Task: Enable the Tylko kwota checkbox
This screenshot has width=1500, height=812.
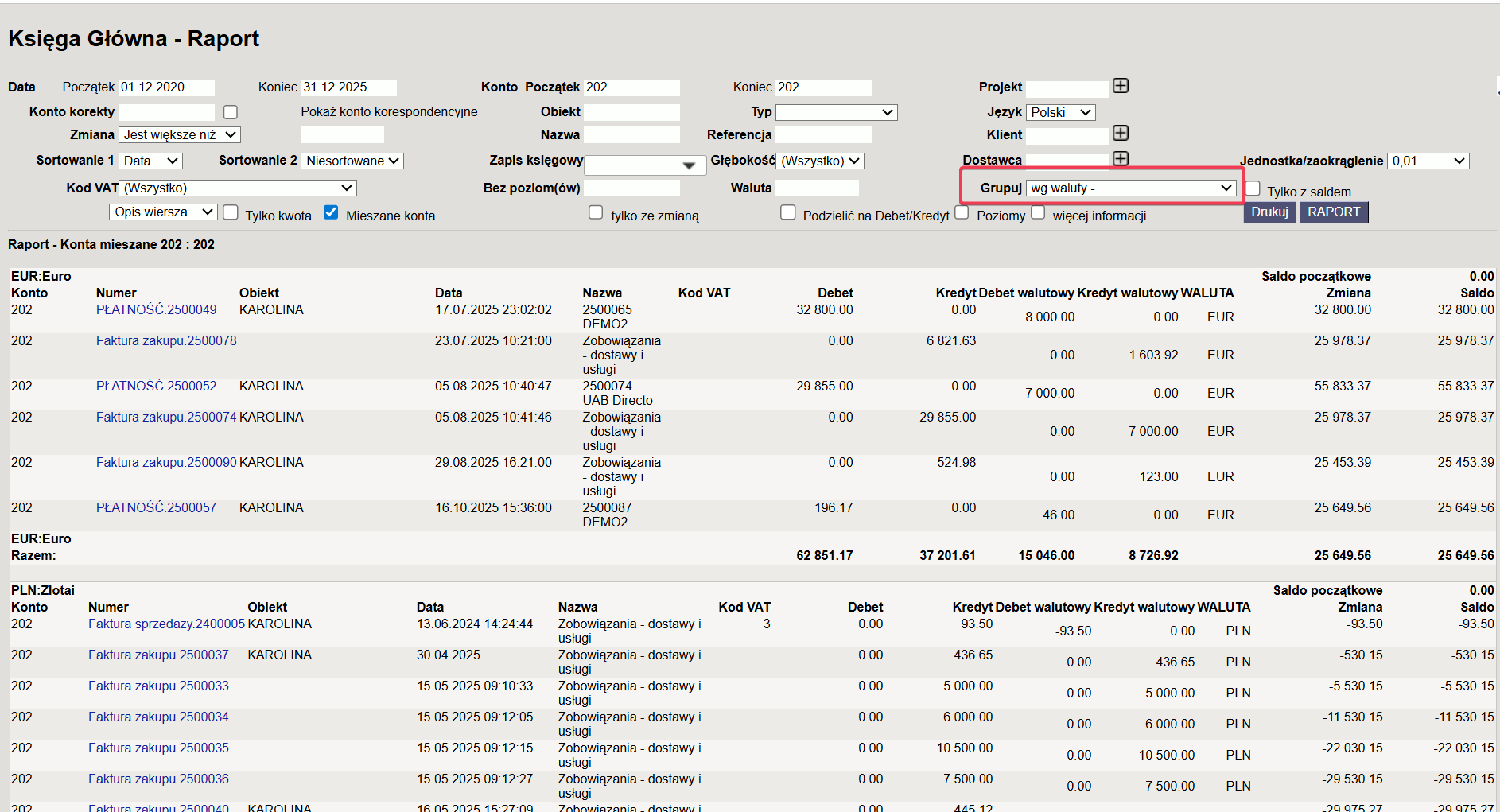Action: tap(231, 212)
